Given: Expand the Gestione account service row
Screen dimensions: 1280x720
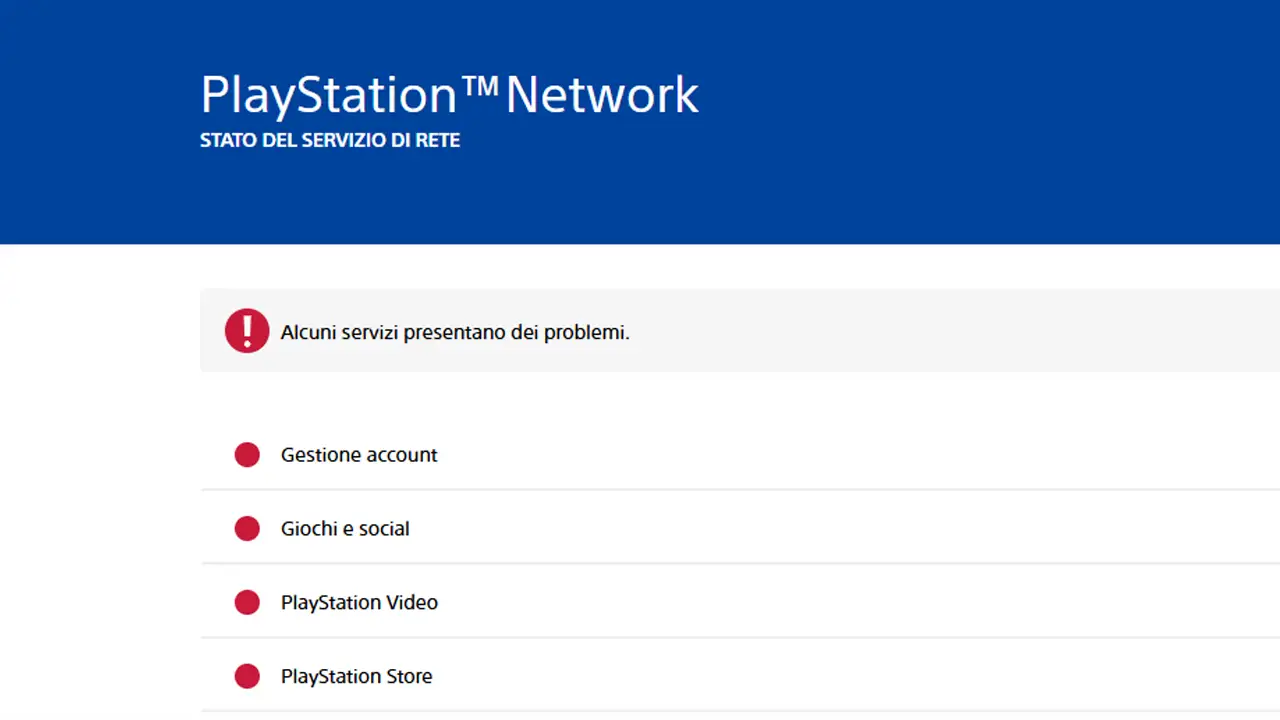Looking at the screenshot, I should (x=740, y=455).
